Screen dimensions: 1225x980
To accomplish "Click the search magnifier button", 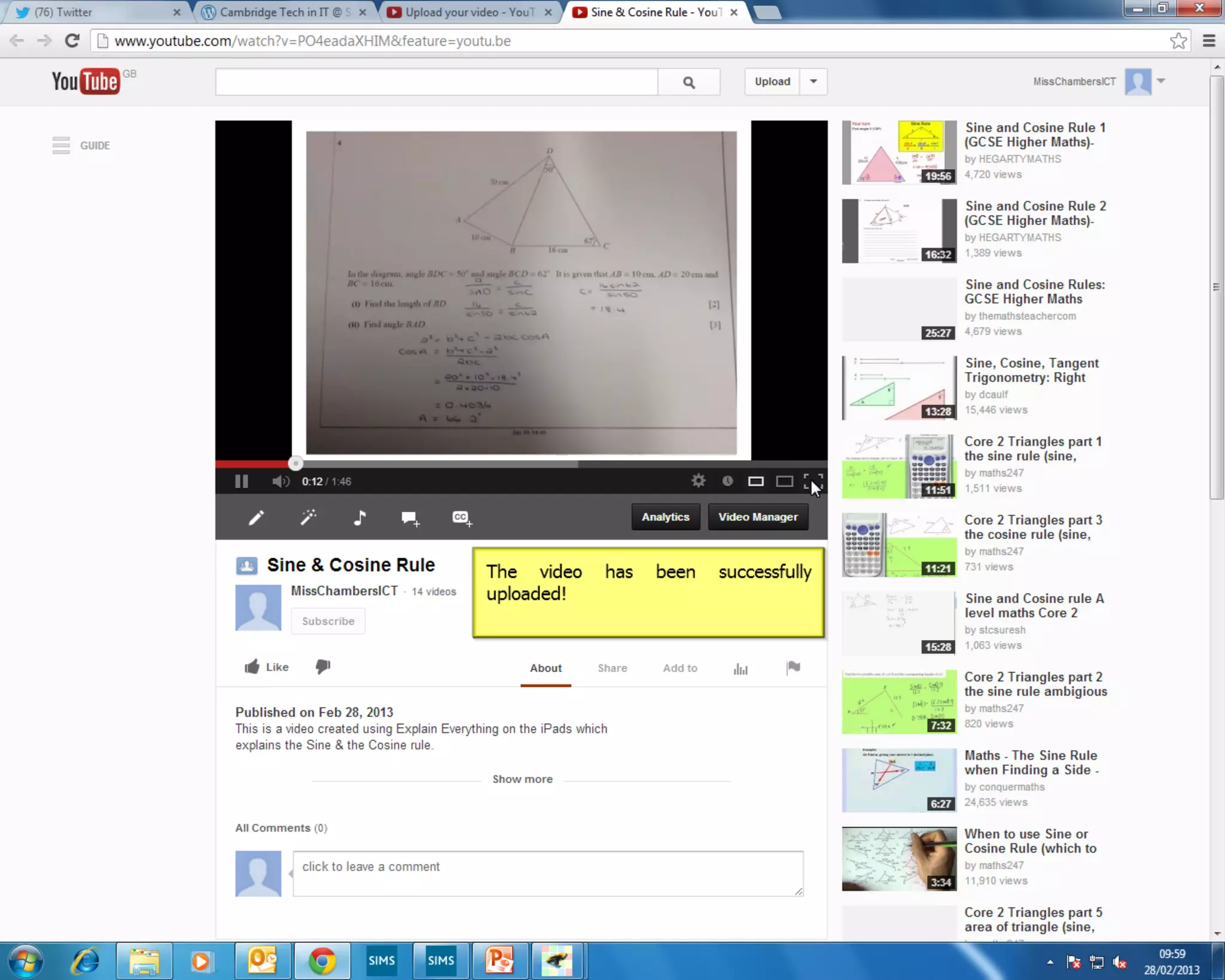I will (x=689, y=82).
